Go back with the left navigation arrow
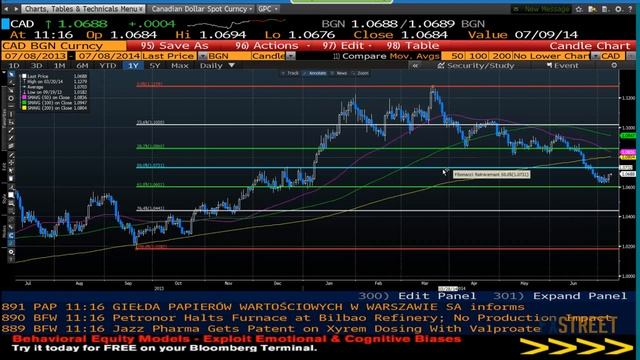This screenshot has height=360, width=640. 6,9
